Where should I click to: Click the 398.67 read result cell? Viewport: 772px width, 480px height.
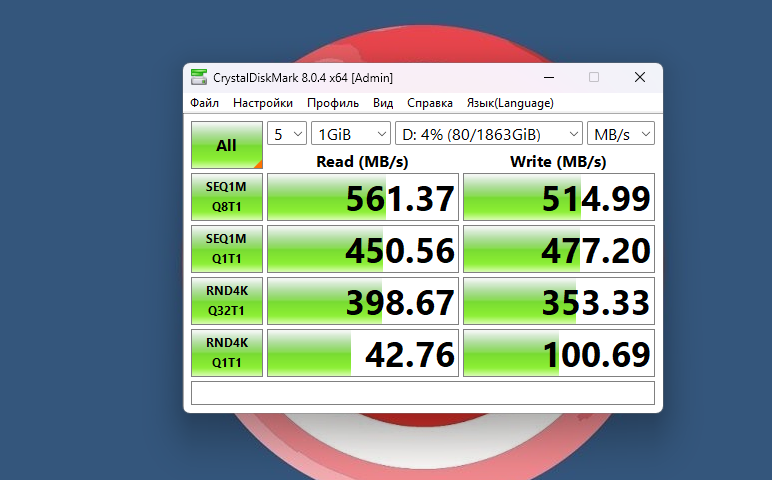363,301
